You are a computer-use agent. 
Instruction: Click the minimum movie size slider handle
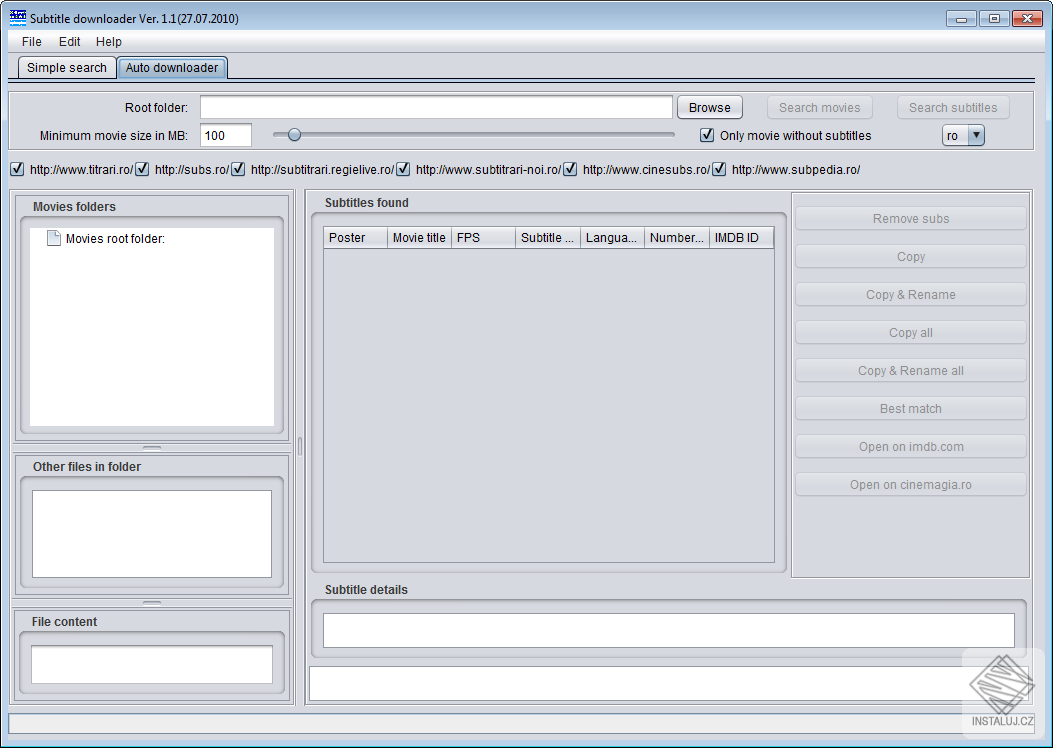click(294, 133)
